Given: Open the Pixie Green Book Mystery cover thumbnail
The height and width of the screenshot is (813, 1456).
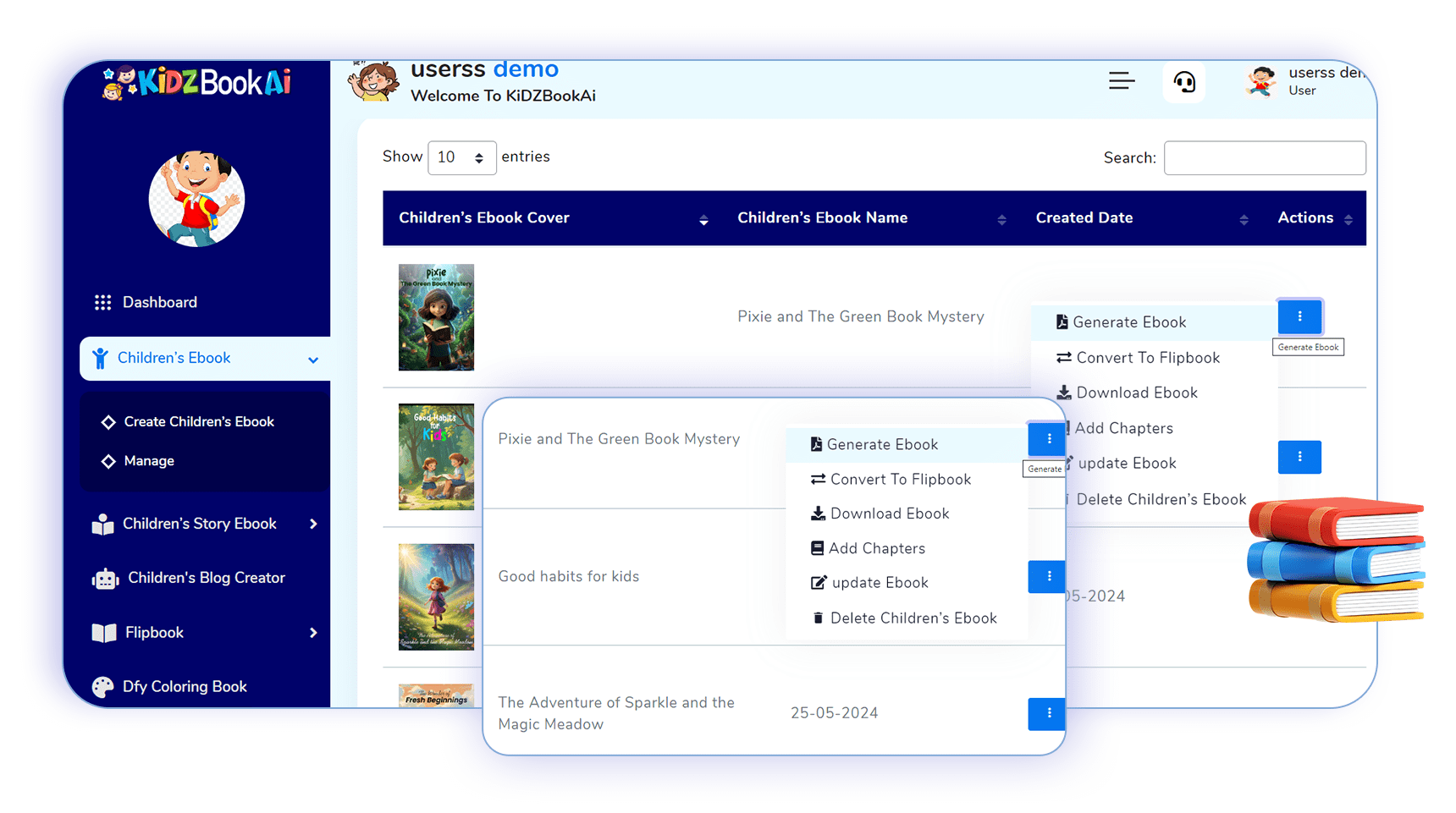Looking at the screenshot, I should (436, 317).
